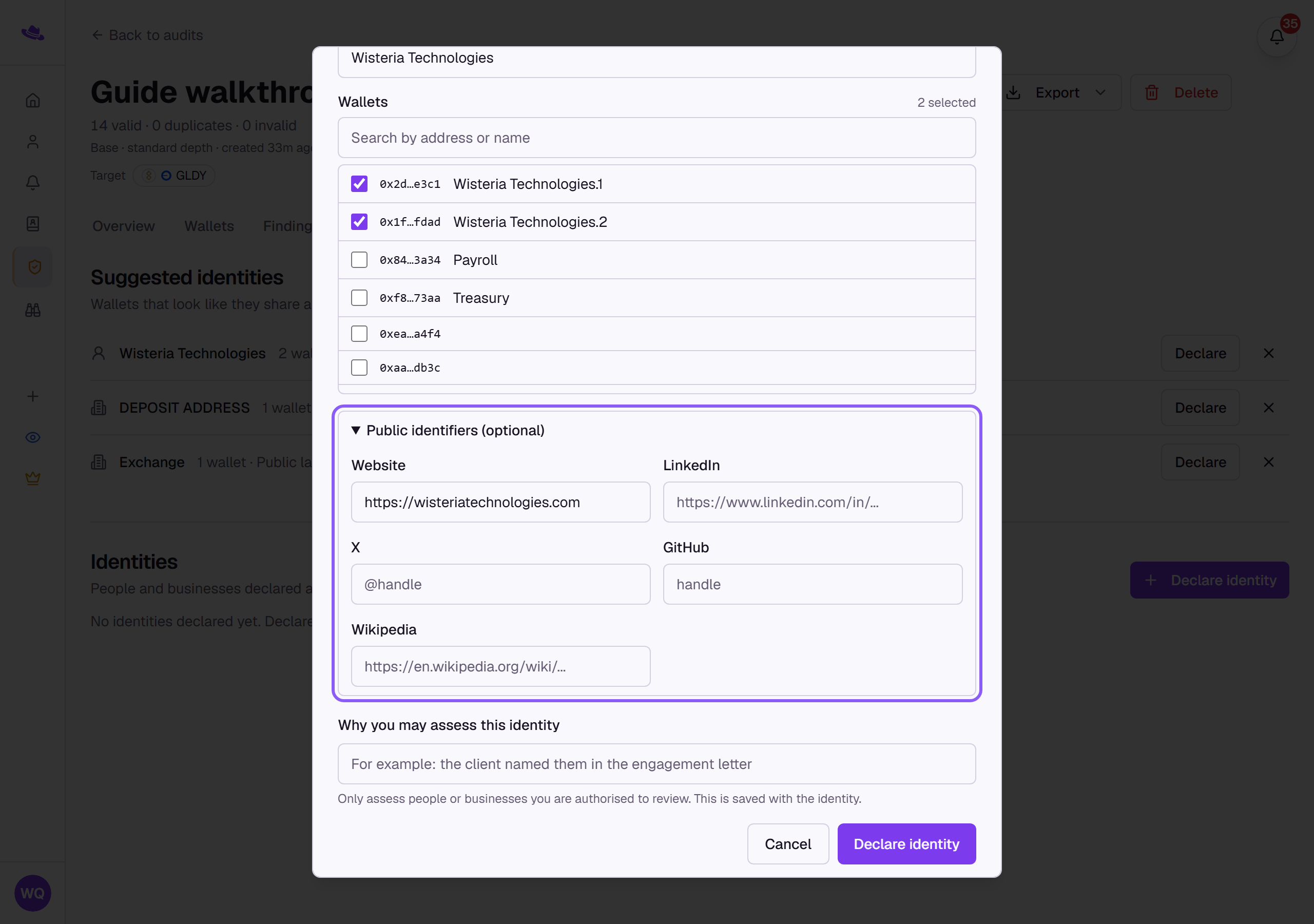
Task: Open the crown icon in sidebar
Action: 33,478
